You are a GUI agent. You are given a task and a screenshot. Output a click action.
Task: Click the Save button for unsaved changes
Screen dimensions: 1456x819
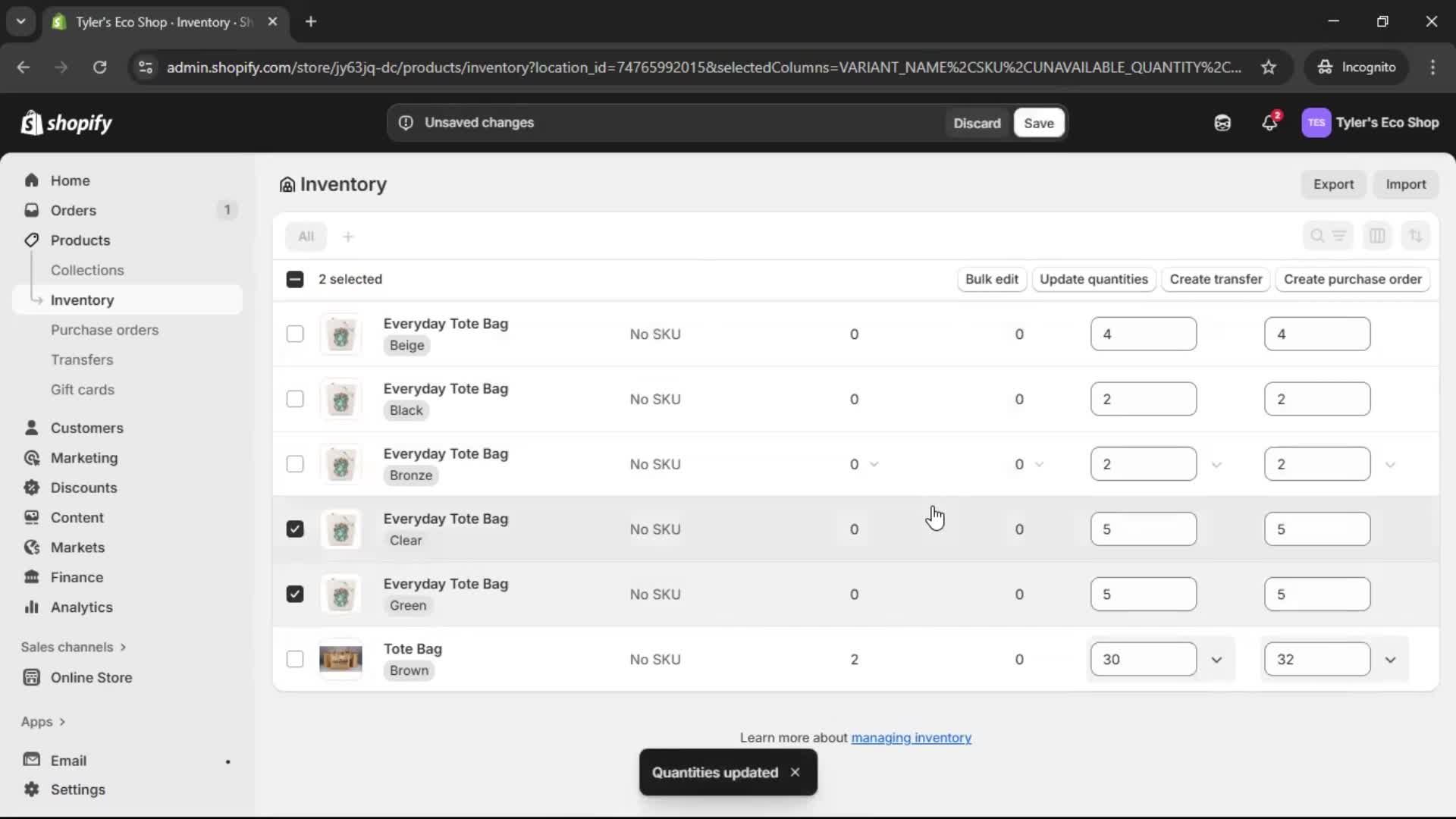coord(1038,122)
